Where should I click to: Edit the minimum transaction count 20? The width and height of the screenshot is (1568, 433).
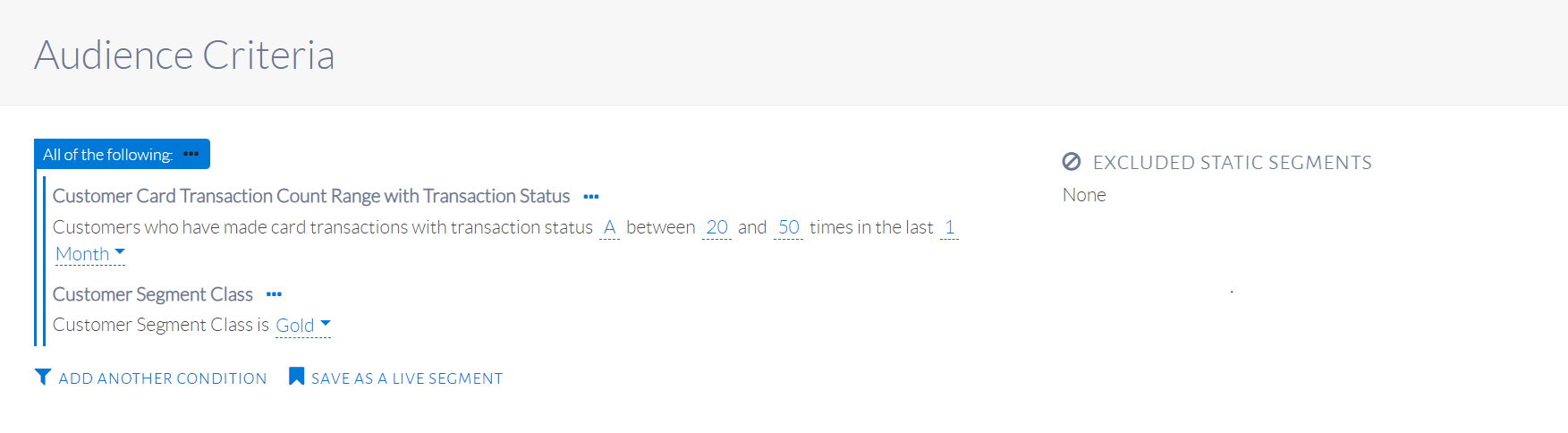(x=716, y=227)
